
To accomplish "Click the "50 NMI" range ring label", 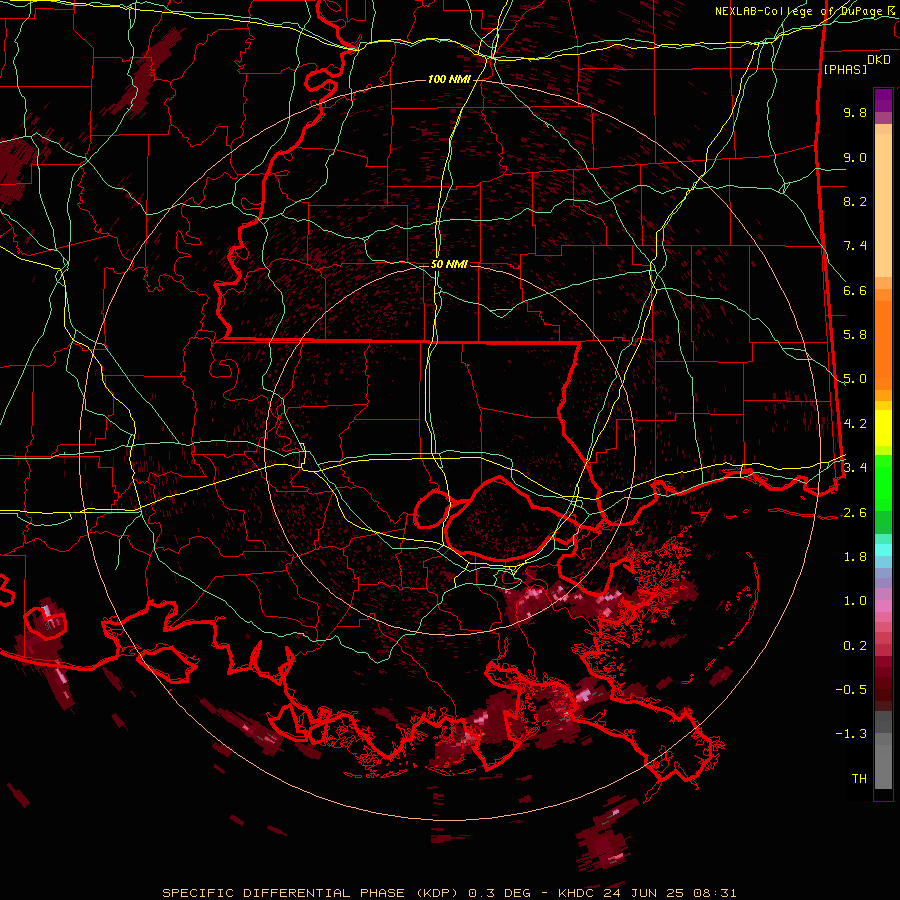I will coord(449,264).
